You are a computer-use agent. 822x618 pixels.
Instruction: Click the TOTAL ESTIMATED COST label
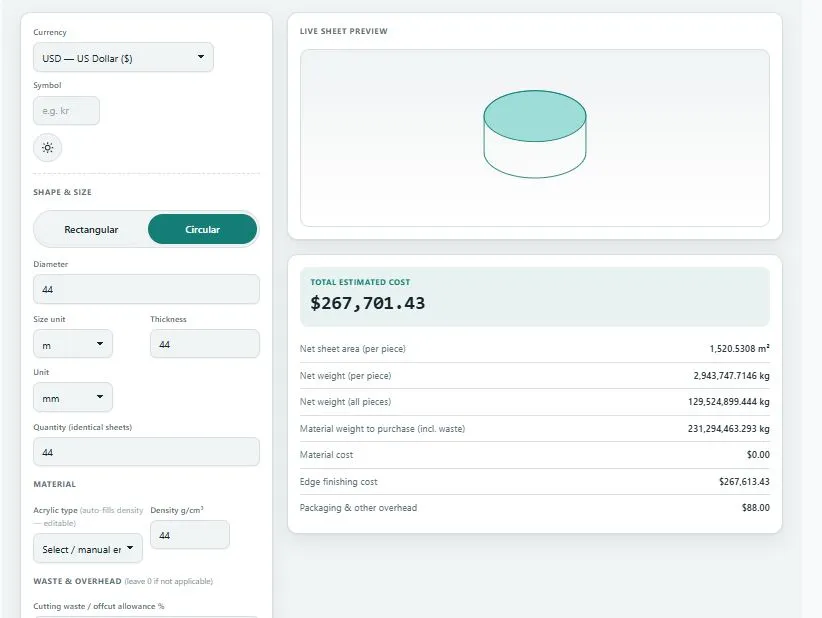pos(360,282)
